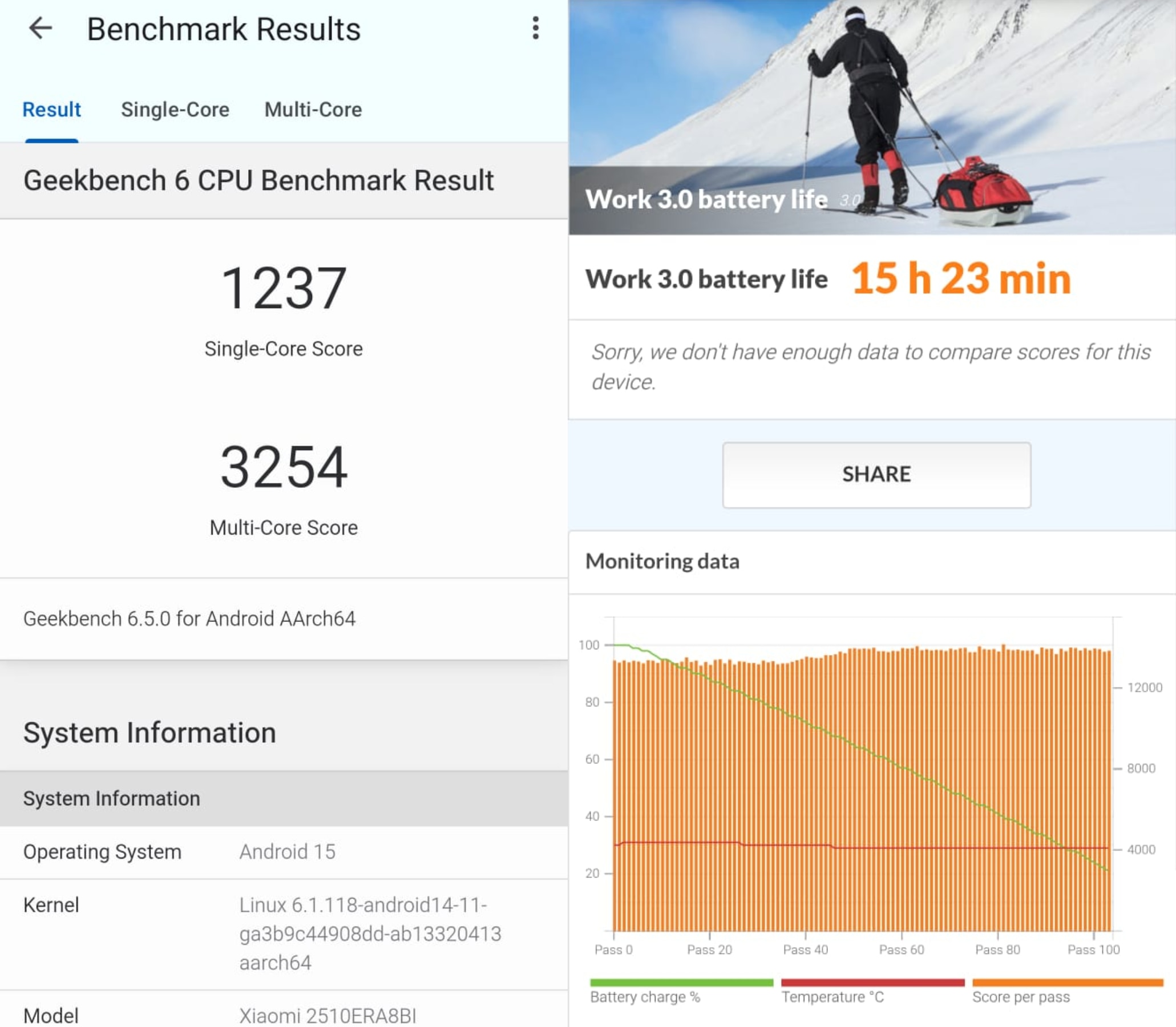
Task: Select the green Battery charge color bar
Action: (x=682, y=981)
